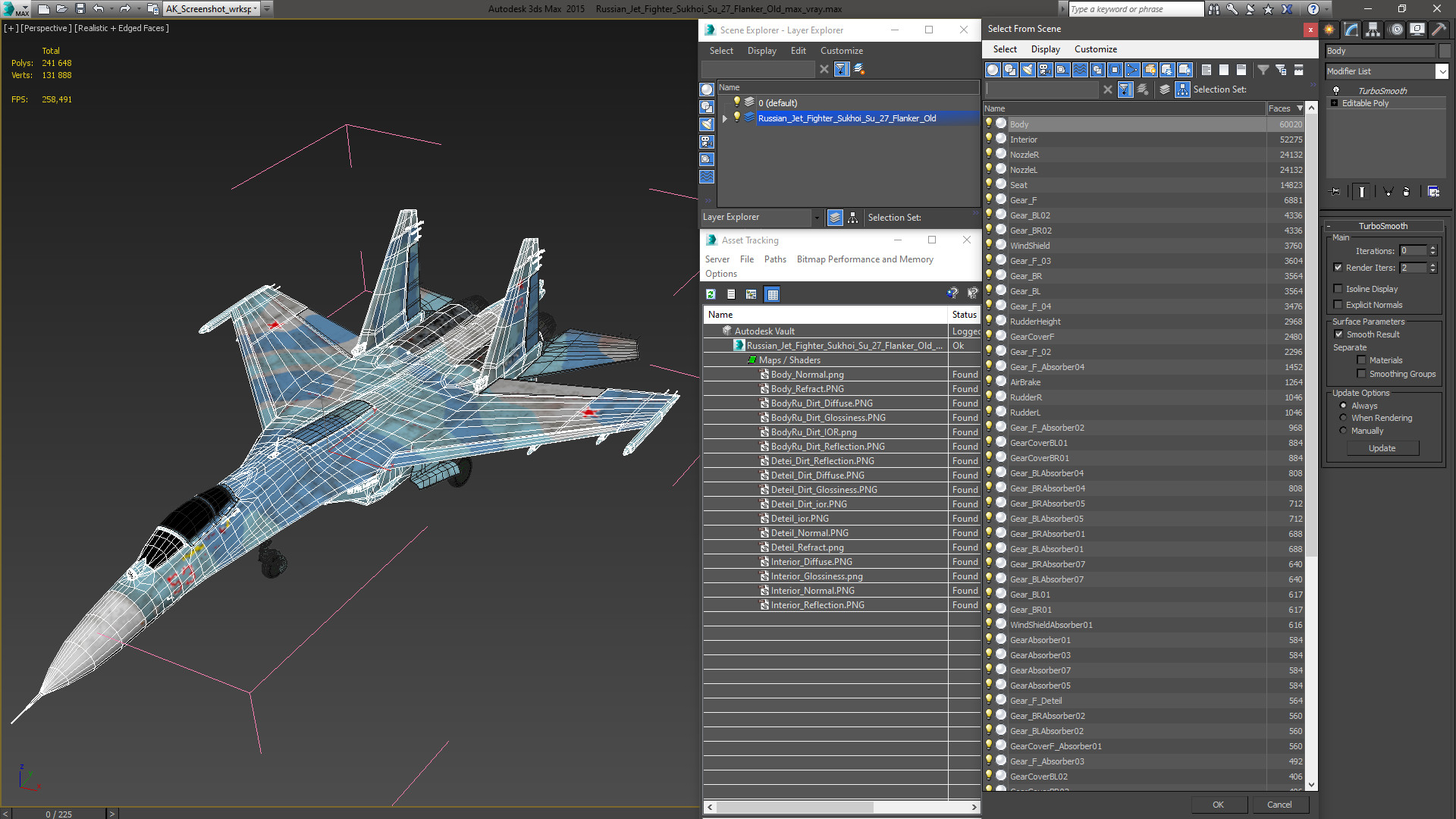Viewport: 1456px width, 819px height.
Task: Toggle Display Lights filter in Select From Scene
Action: pyautogui.click(x=1028, y=70)
